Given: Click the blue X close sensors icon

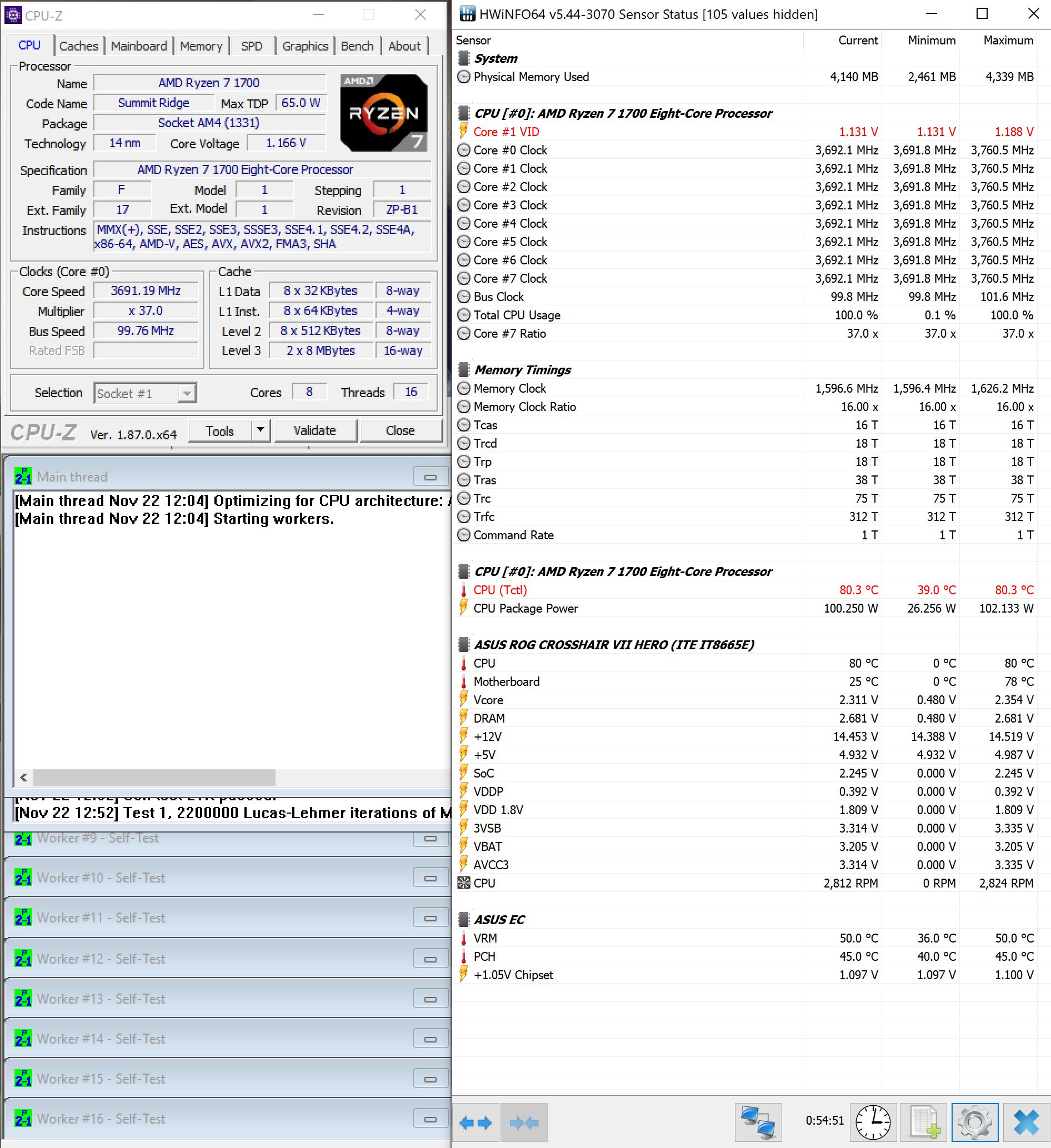Looking at the screenshot, I should pyautogui.click(x=1027, y=1123).
